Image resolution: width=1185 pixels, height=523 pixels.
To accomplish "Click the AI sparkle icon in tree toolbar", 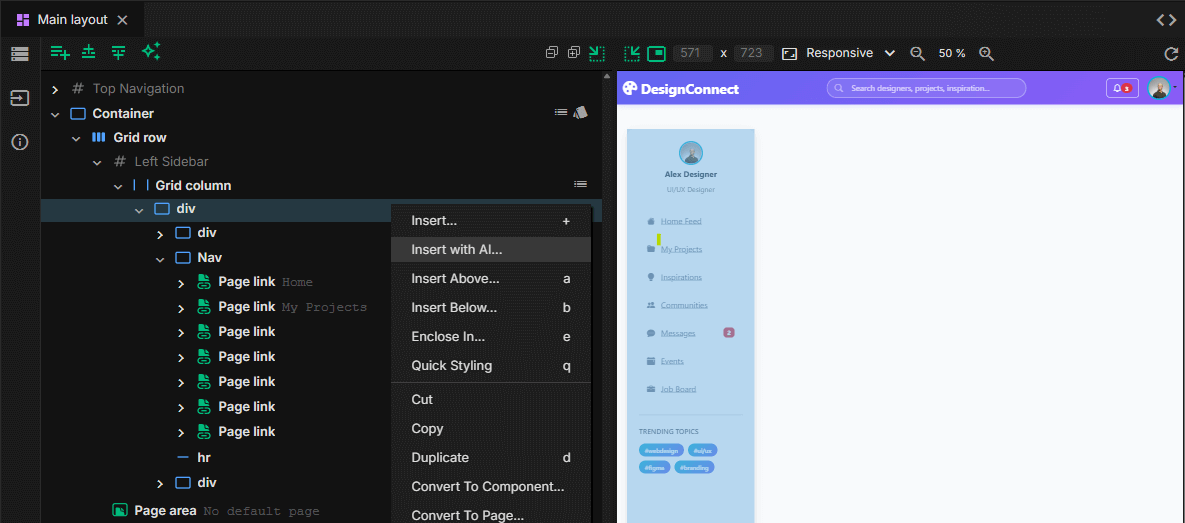I will (x=151, y=52).
